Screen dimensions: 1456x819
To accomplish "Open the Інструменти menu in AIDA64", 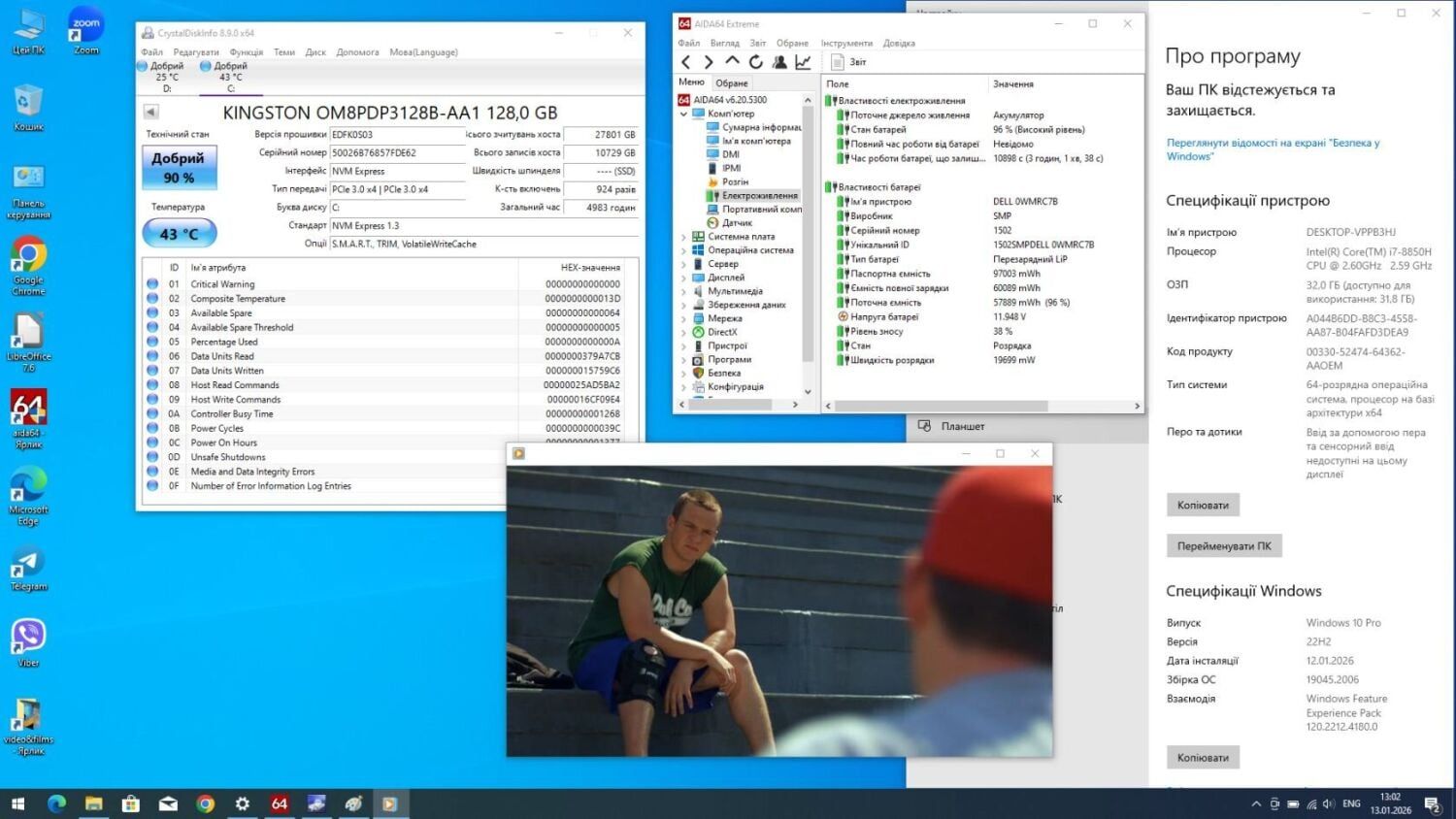I will click(x=846, y=43).
